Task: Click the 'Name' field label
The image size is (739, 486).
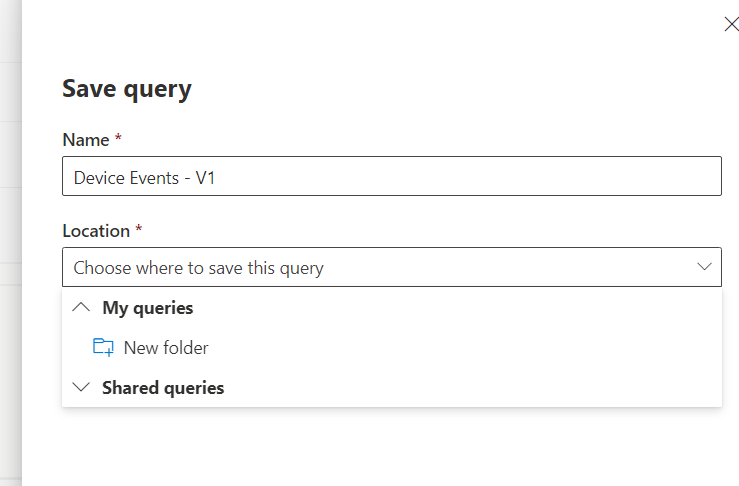Action: click(x=86, y=139)
